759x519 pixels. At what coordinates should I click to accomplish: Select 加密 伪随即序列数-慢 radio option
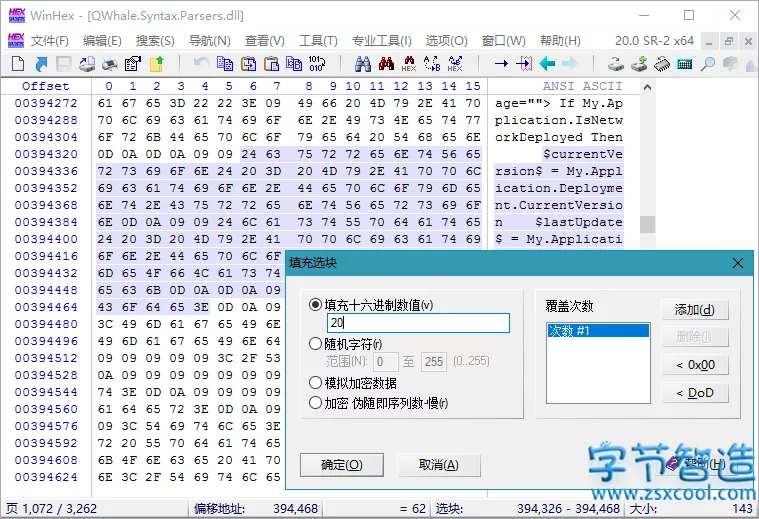(315, 402)
